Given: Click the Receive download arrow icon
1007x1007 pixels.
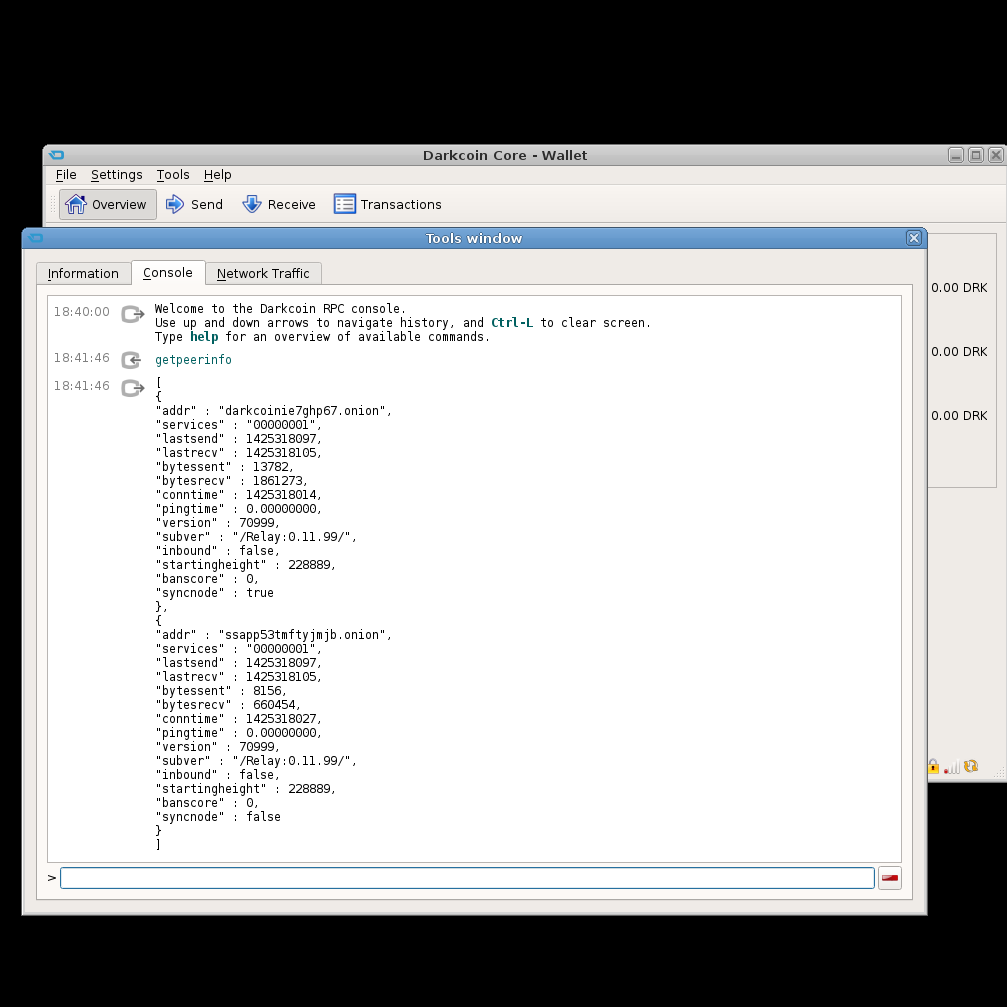Looking at the screenshot, I should [x=252, y=204].
